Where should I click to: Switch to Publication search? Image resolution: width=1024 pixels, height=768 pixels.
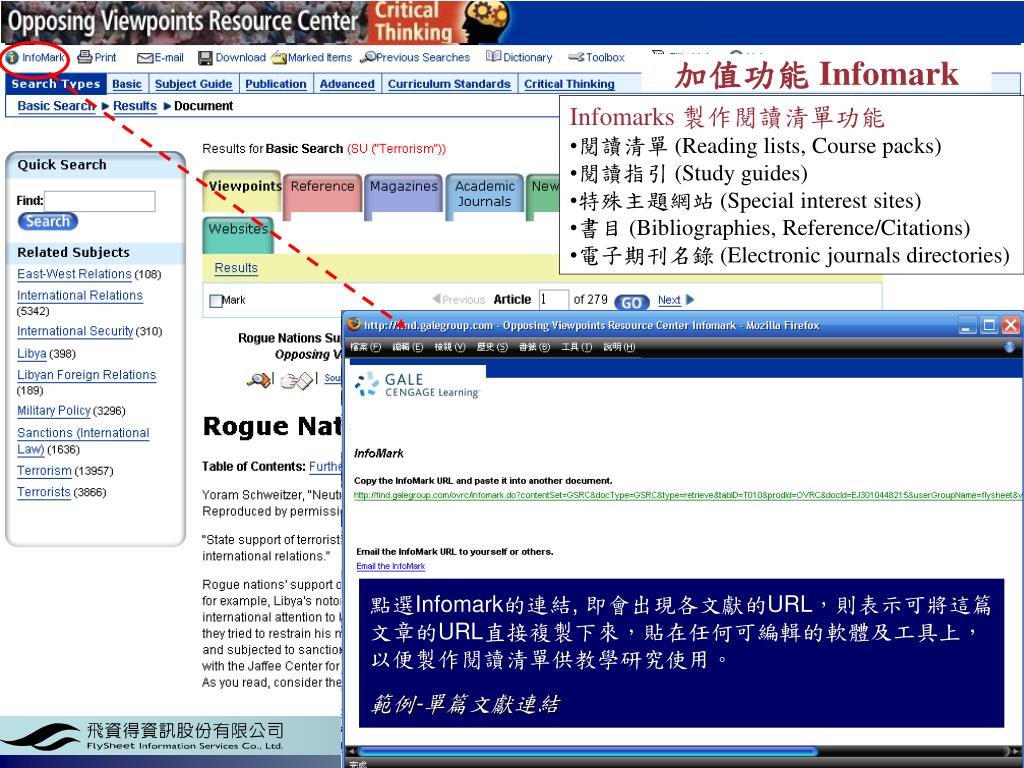click(x=276, y=84)
